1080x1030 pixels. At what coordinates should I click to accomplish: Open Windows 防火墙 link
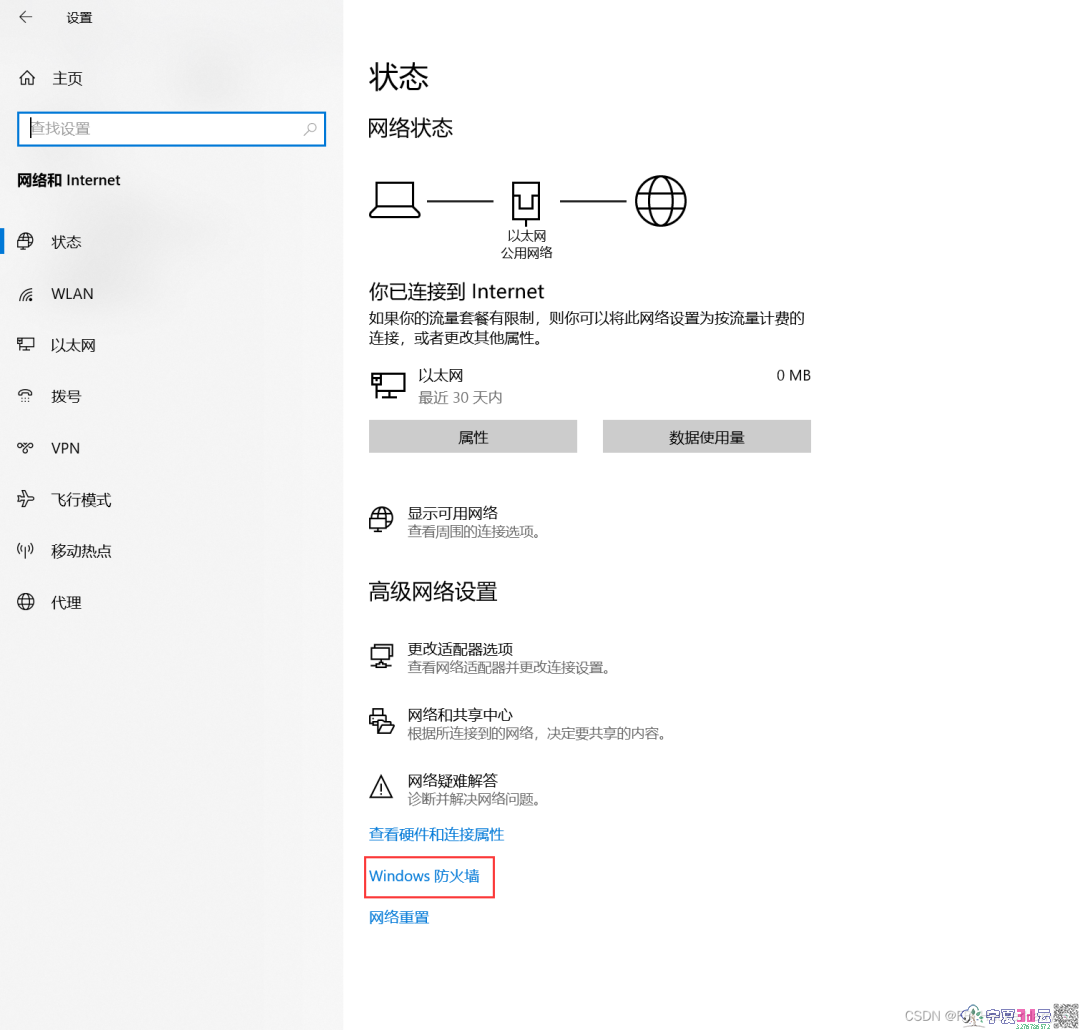(x=424, y=876)
